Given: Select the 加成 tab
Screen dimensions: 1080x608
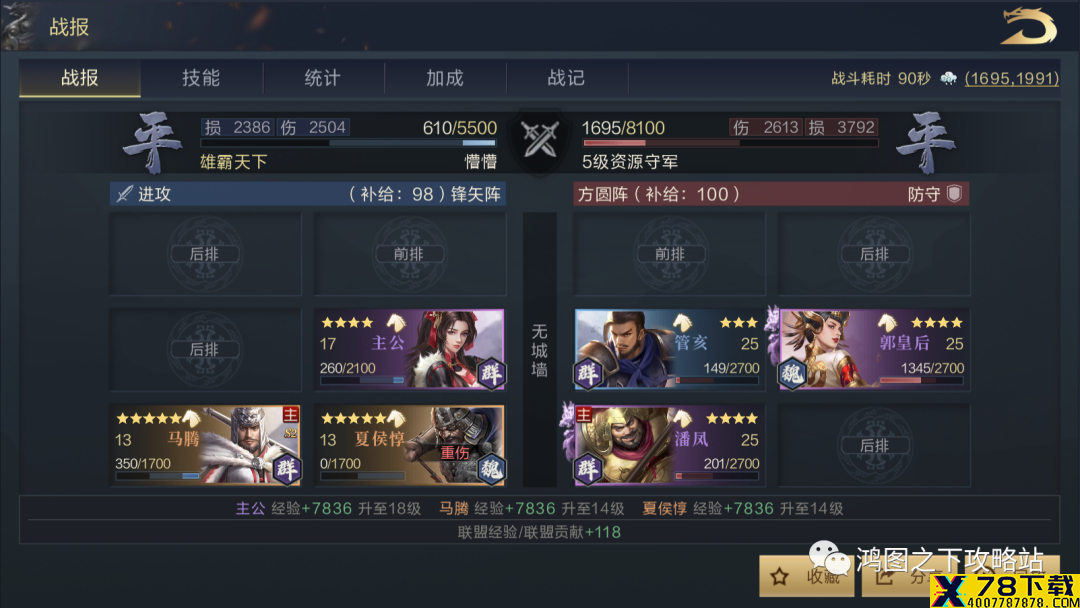Looking at the screenshot, I should [x=445, y=78].
